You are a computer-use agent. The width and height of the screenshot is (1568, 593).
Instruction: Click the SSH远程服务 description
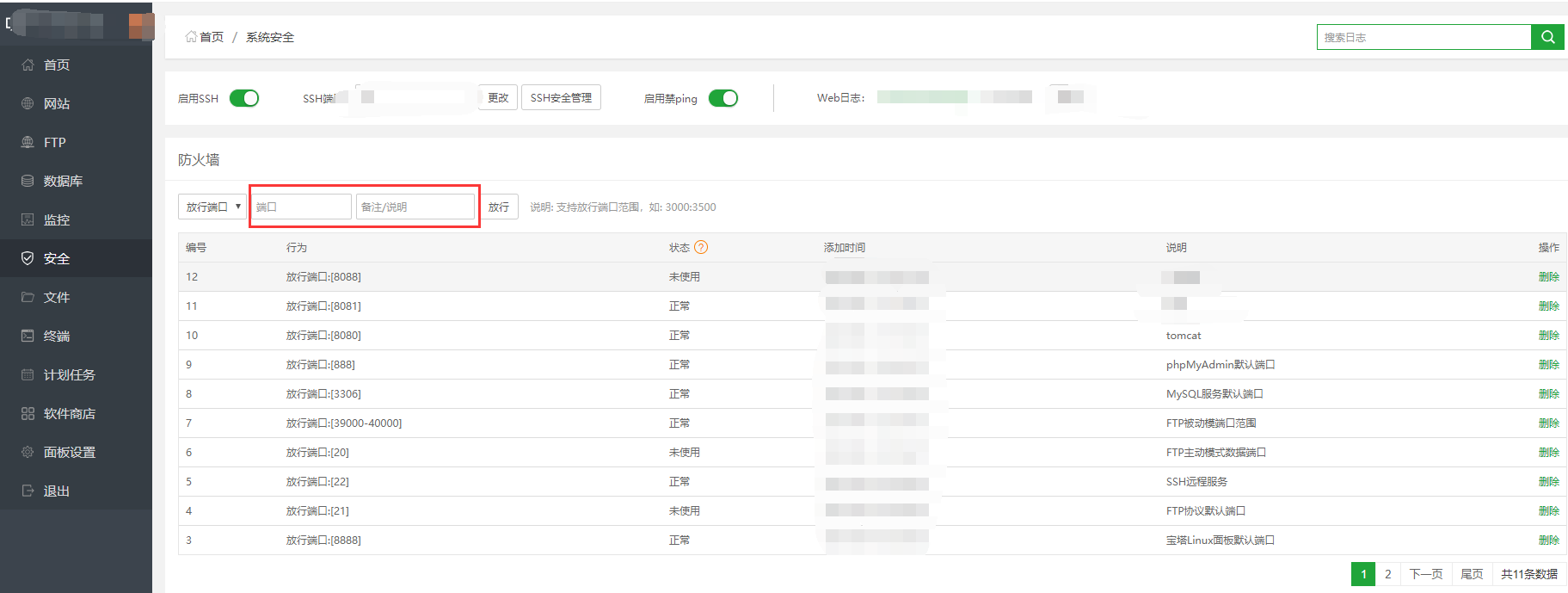click(1196, 481)
